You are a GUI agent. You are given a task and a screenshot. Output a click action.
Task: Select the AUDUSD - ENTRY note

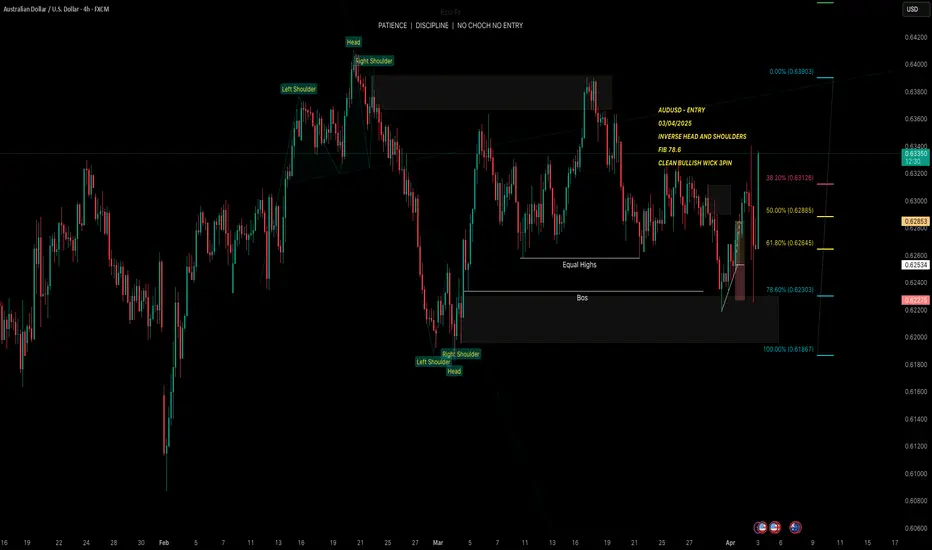point(681,110)
